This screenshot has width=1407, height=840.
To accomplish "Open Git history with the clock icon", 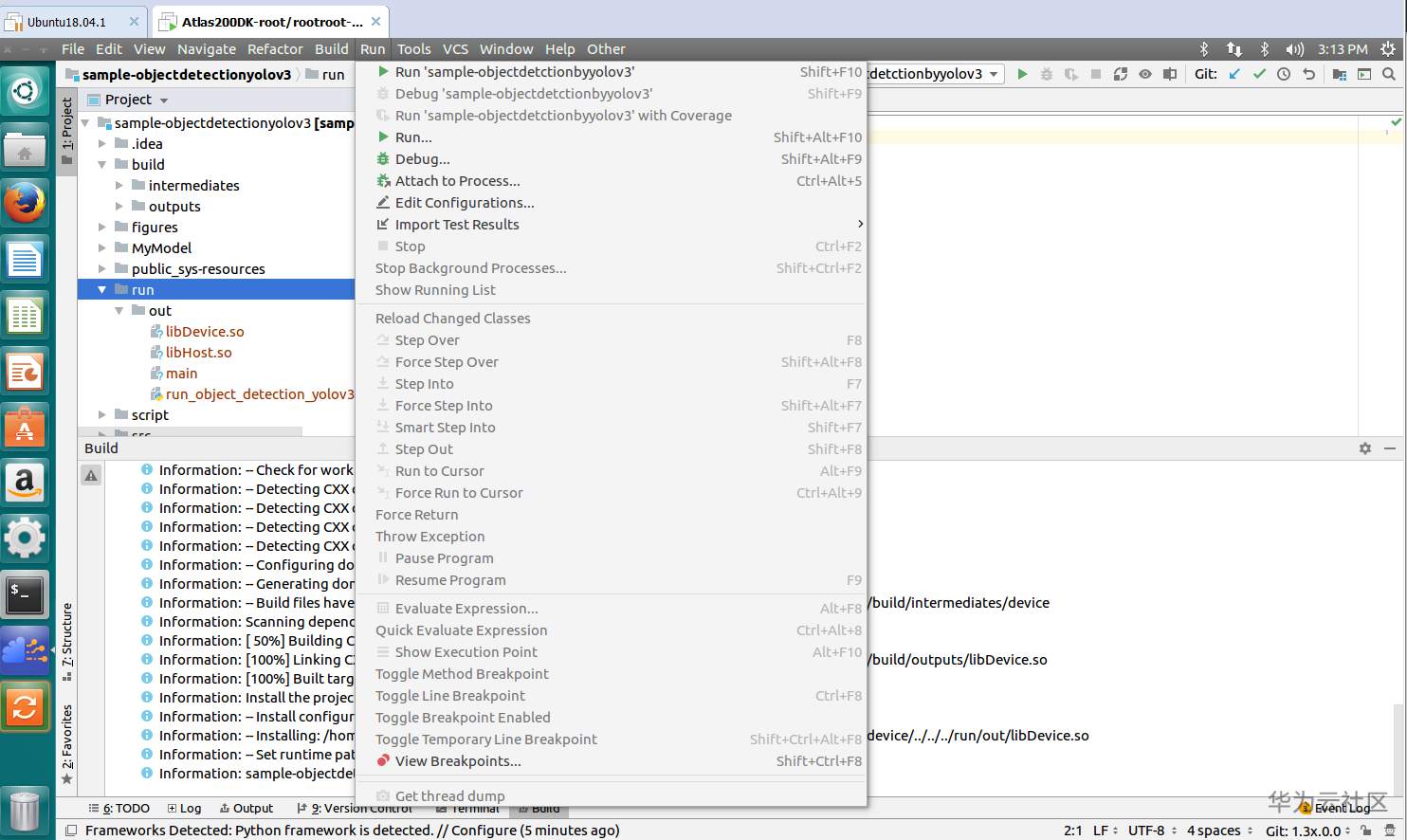I will pyautogui.click(x=1284, y=74).
